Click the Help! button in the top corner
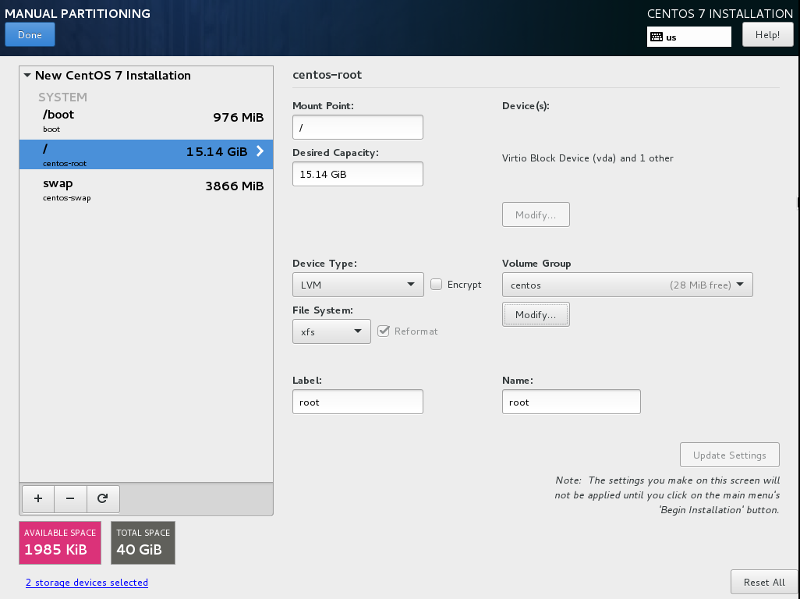Image resolution: width=800 pixels, height=599 pixels. point(767,34)
